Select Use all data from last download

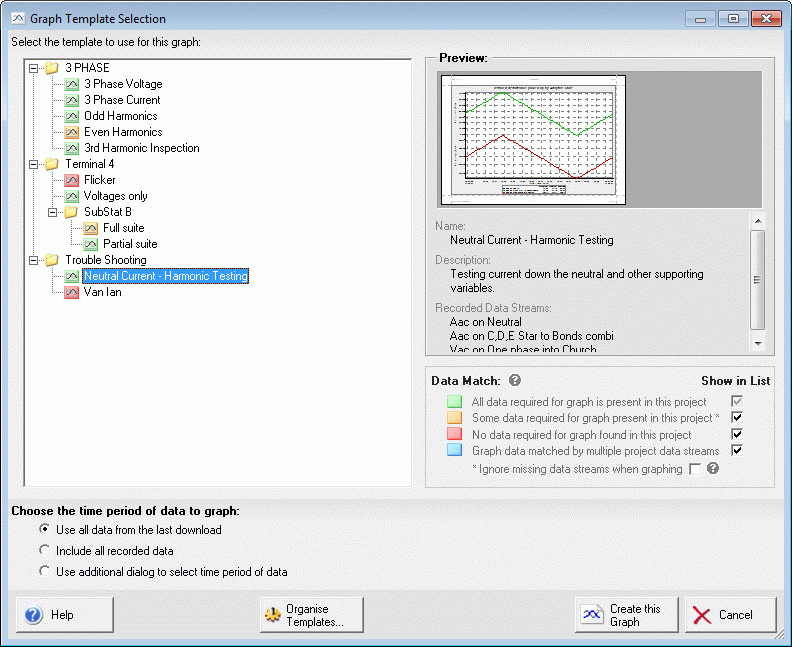click(44, 530)
